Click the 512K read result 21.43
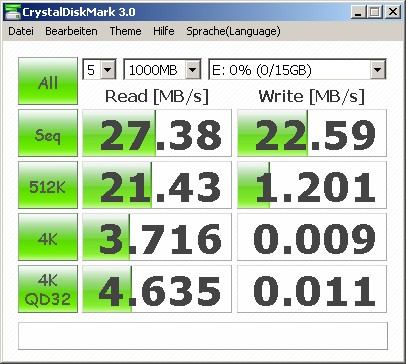 coord(157,185)
